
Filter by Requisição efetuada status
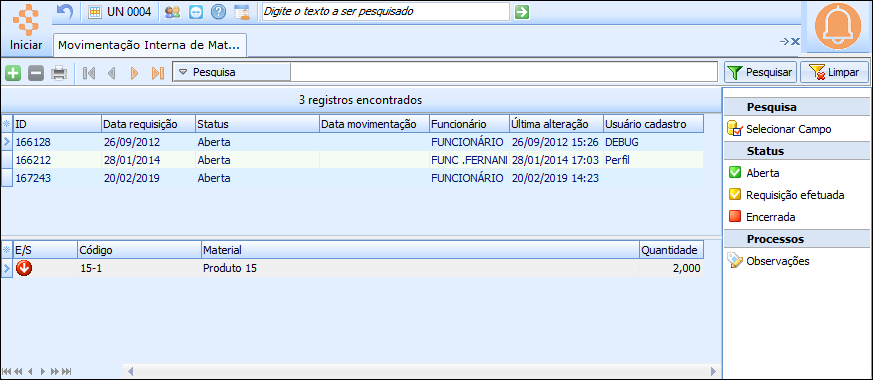pyautogui.click(x=787, y=195)
